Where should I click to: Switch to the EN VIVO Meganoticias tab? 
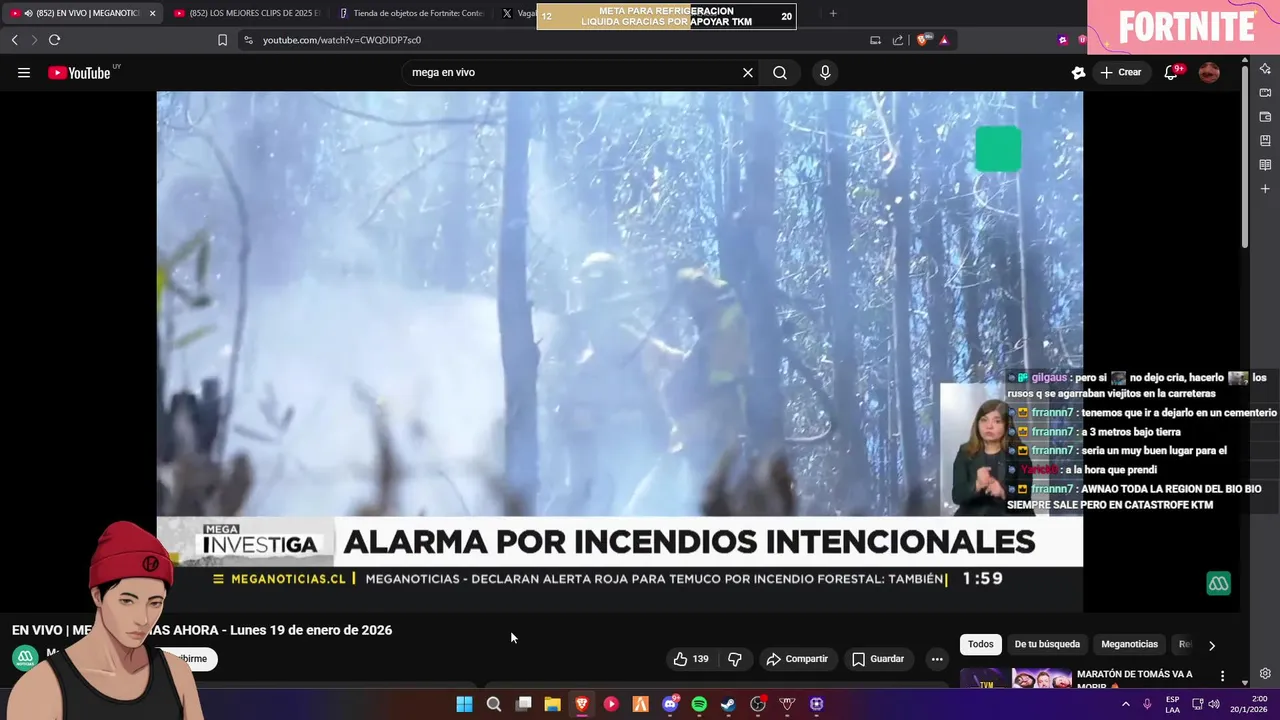point(82,14)
